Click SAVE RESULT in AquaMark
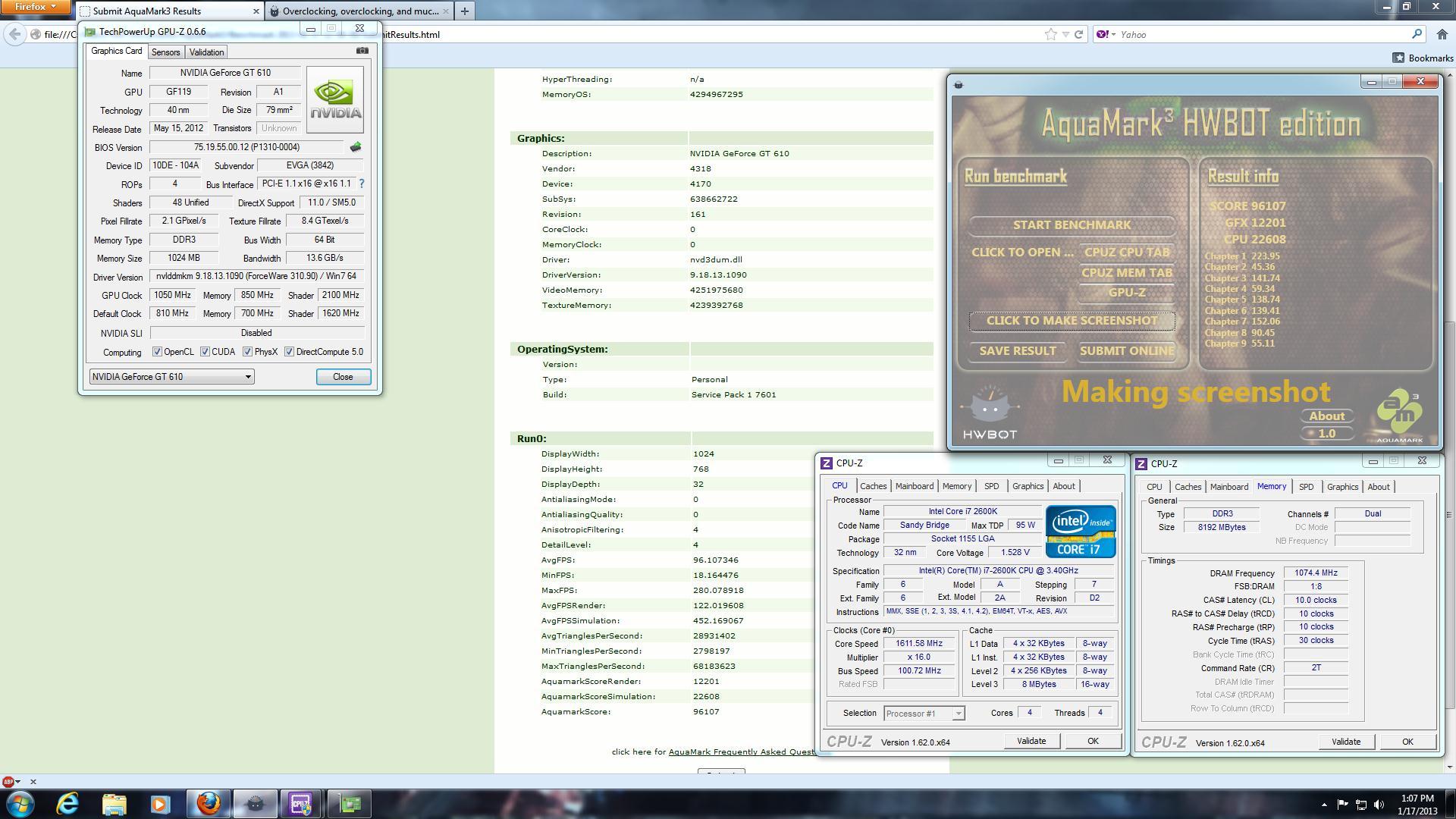This screenshot has height=819, width=1456. [1018, 351]
